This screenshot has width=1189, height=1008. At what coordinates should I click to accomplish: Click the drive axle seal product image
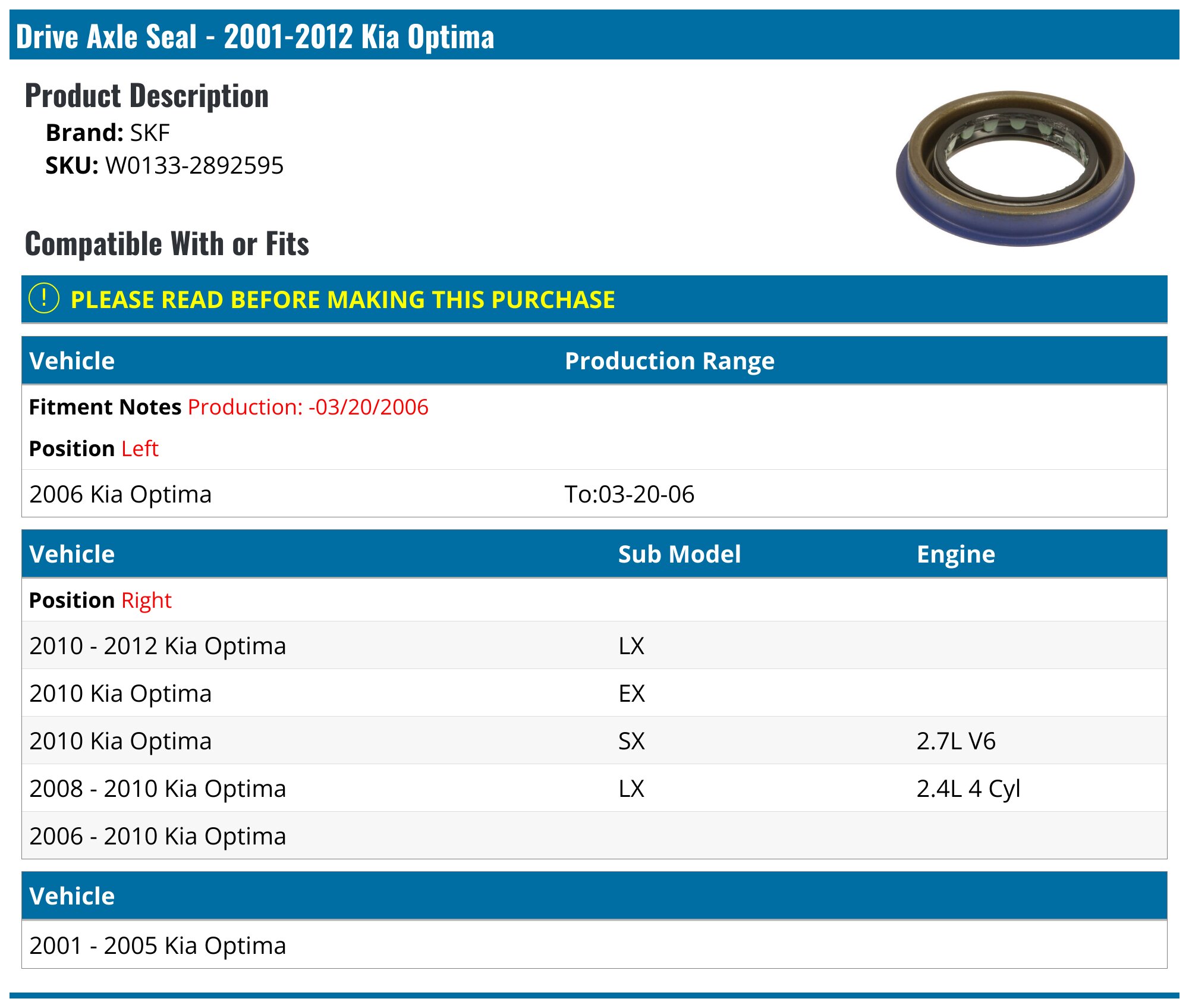click(x=1015, y=168)
